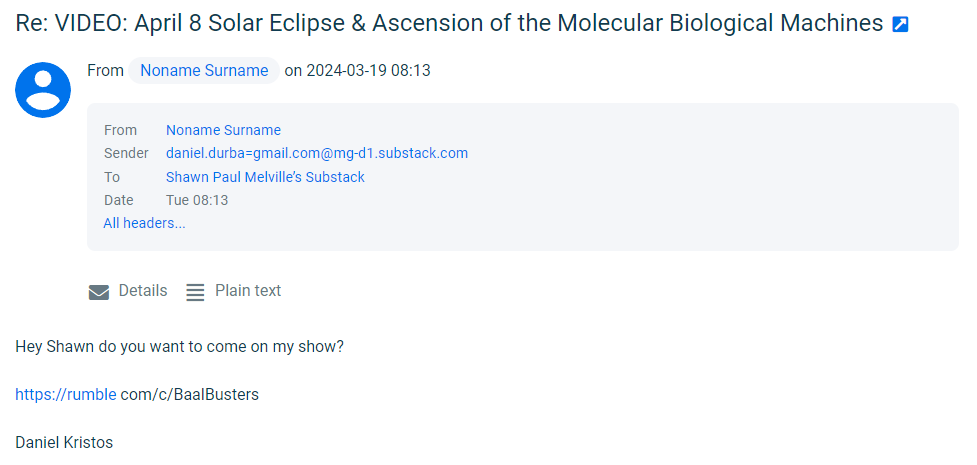Click the Noname Surname chip beside the avatar
The height and width of the screenshot is (465, 977).
tap(204, 71)
